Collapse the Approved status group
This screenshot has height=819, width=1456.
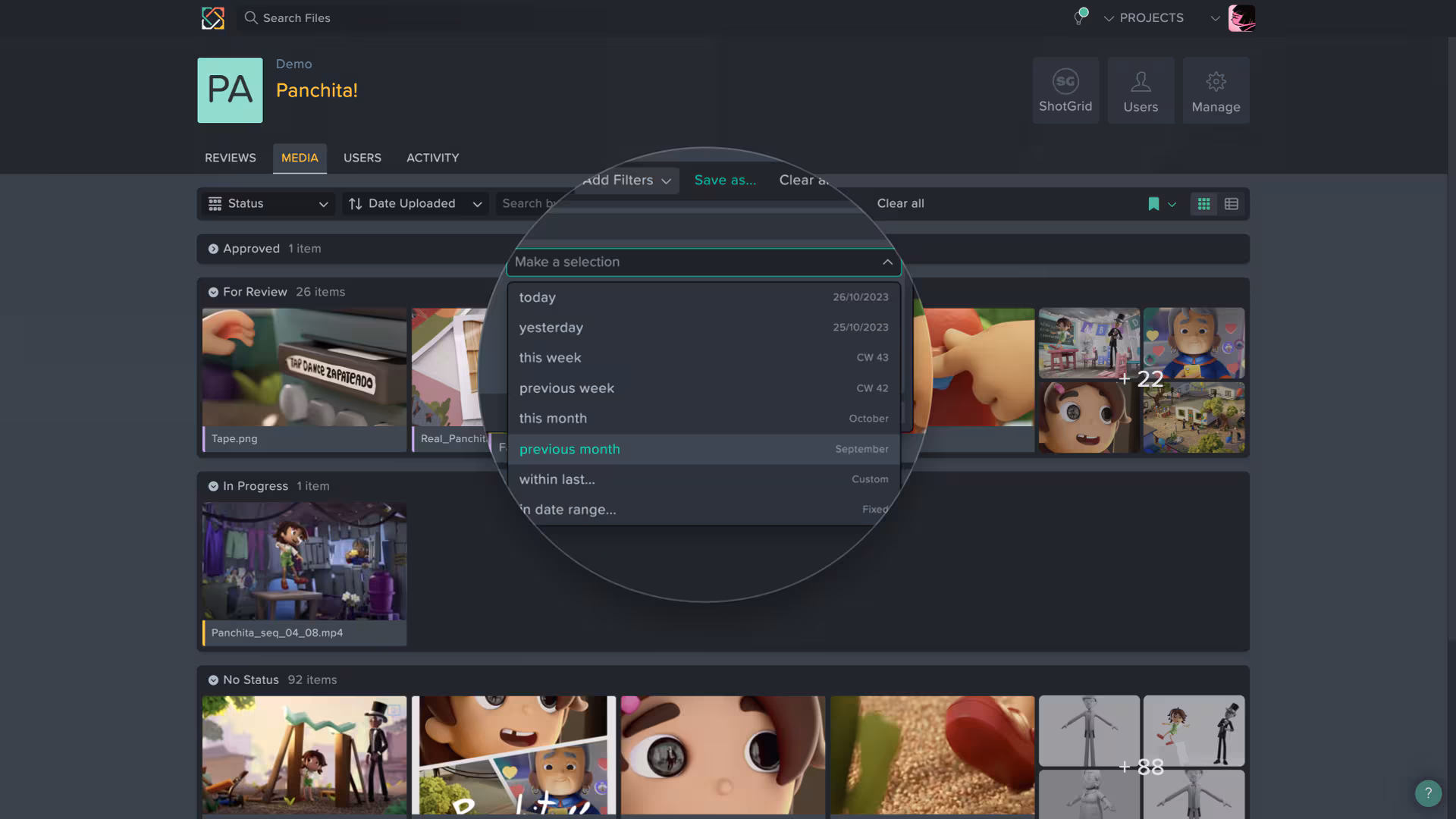214,249
